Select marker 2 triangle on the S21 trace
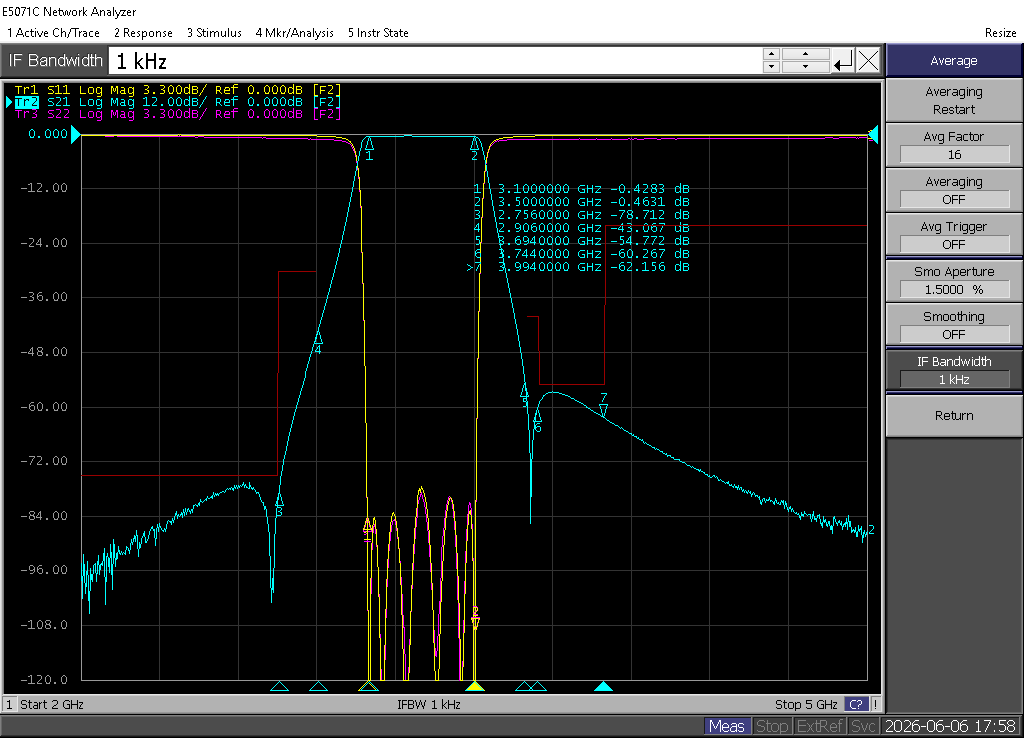 pyautogui.click(x=475, y=143)
